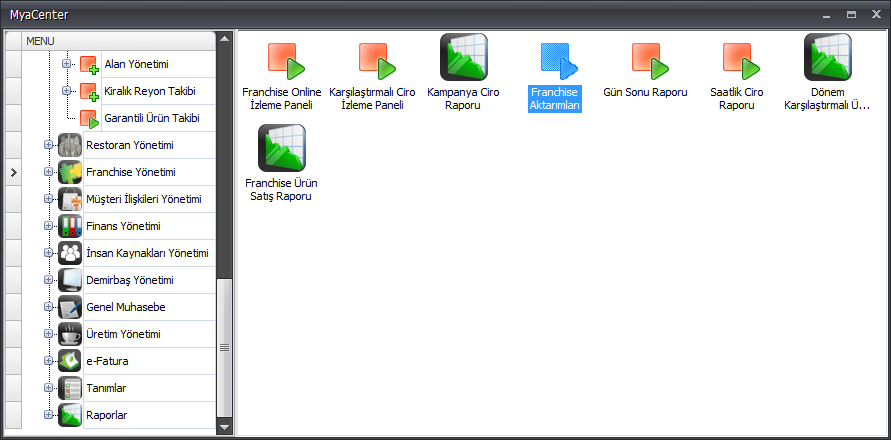Click the MENU column header
This screenshot has width=891, height=440.
click(118, 41)
